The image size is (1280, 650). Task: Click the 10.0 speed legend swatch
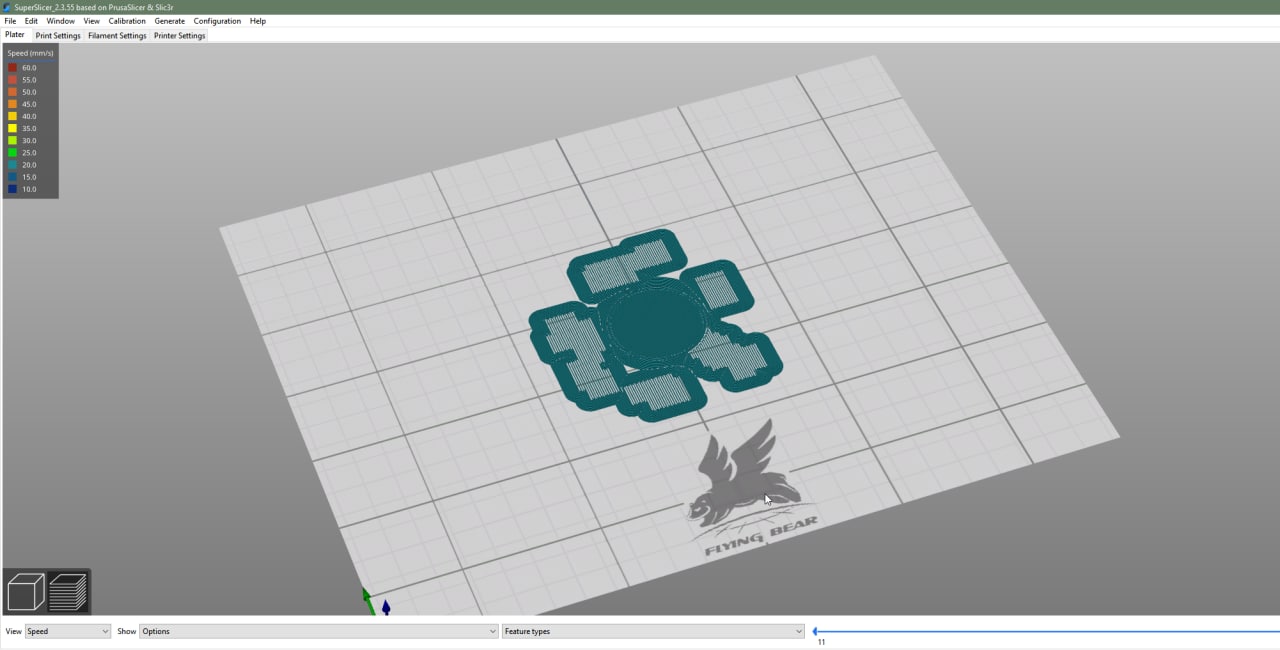(x=13, y=189)
